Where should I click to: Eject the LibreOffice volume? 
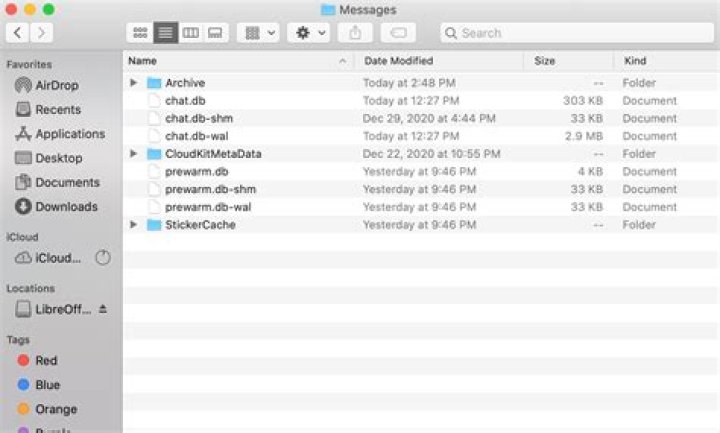[103, 309]
